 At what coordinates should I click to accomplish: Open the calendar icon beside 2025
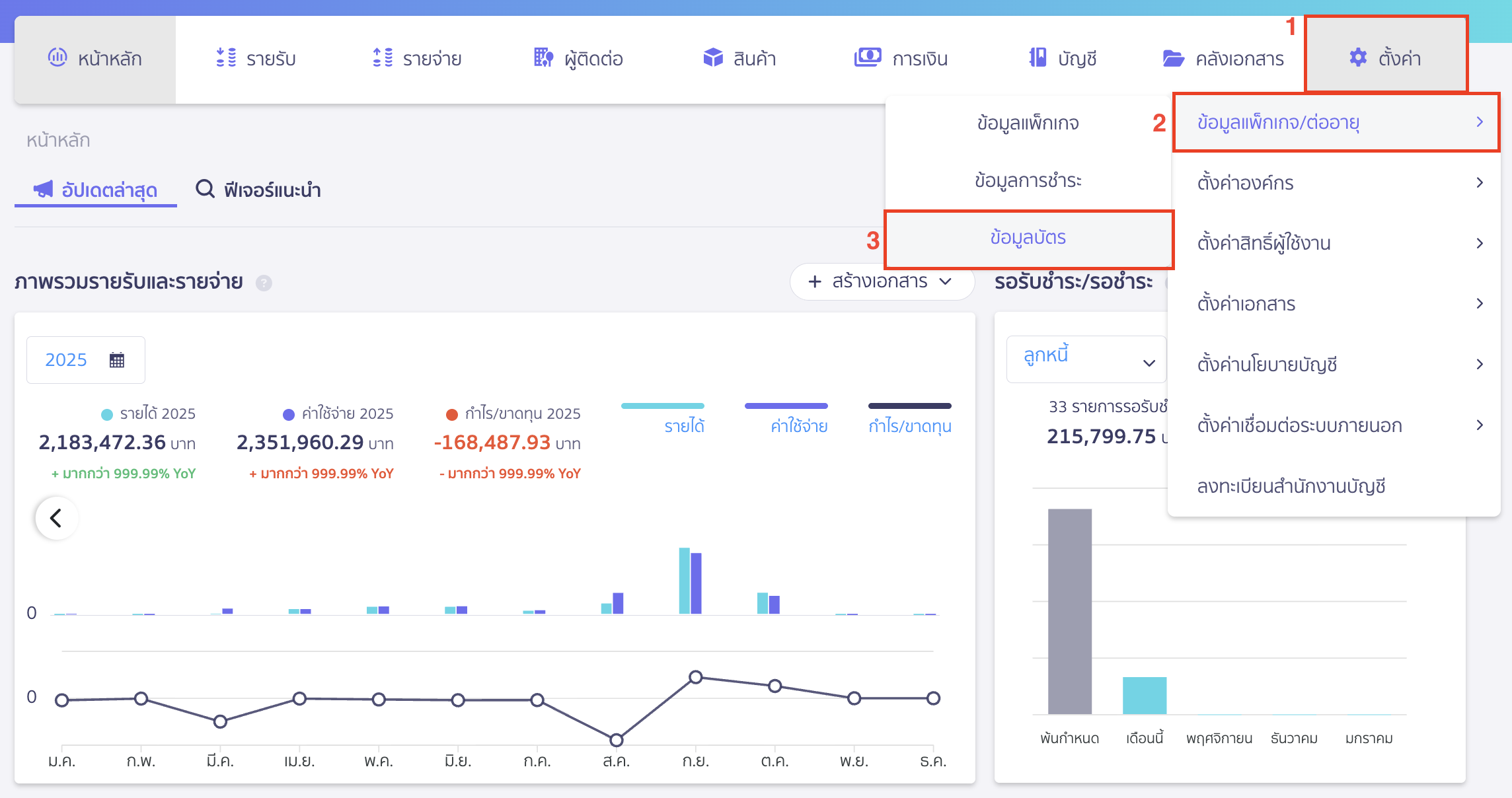point(117,360)
